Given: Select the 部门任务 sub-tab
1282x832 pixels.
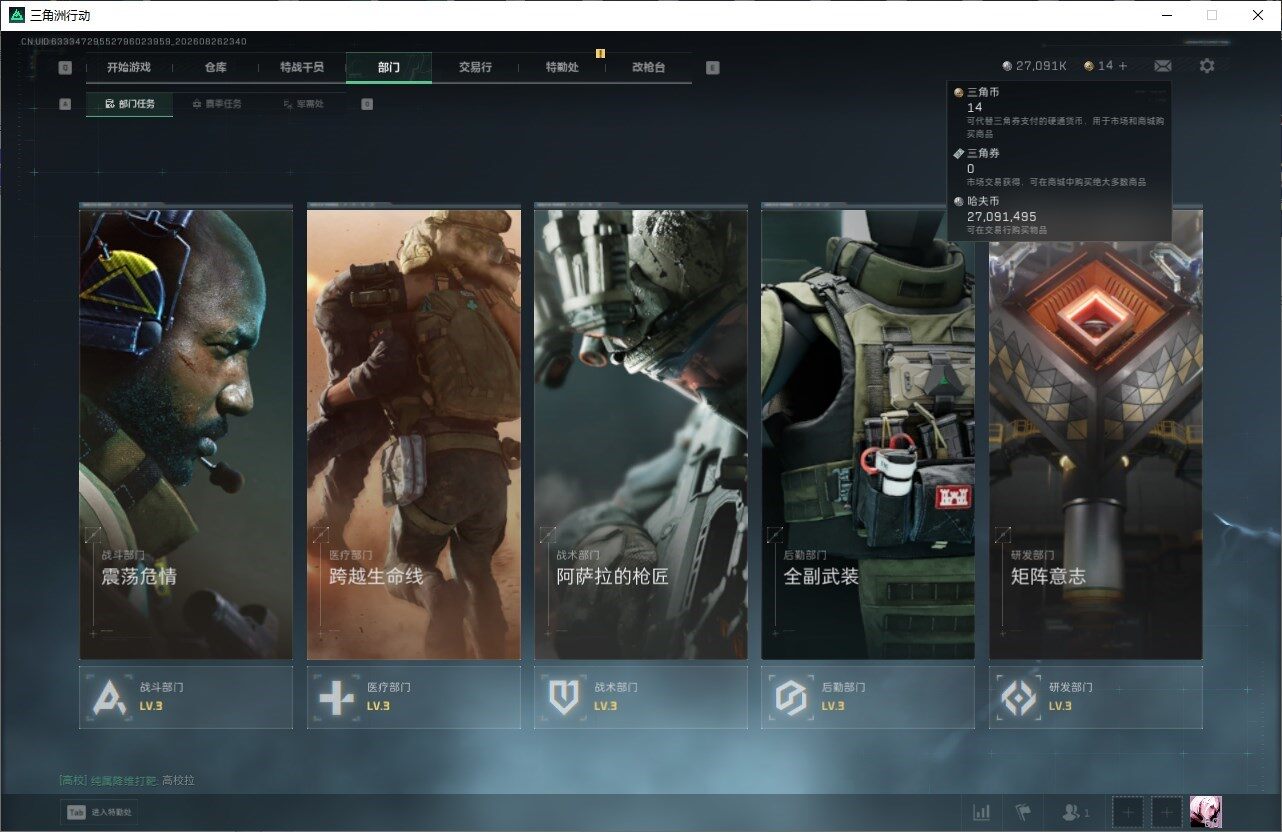Looking at the screenshot, I should click(129, 104).
